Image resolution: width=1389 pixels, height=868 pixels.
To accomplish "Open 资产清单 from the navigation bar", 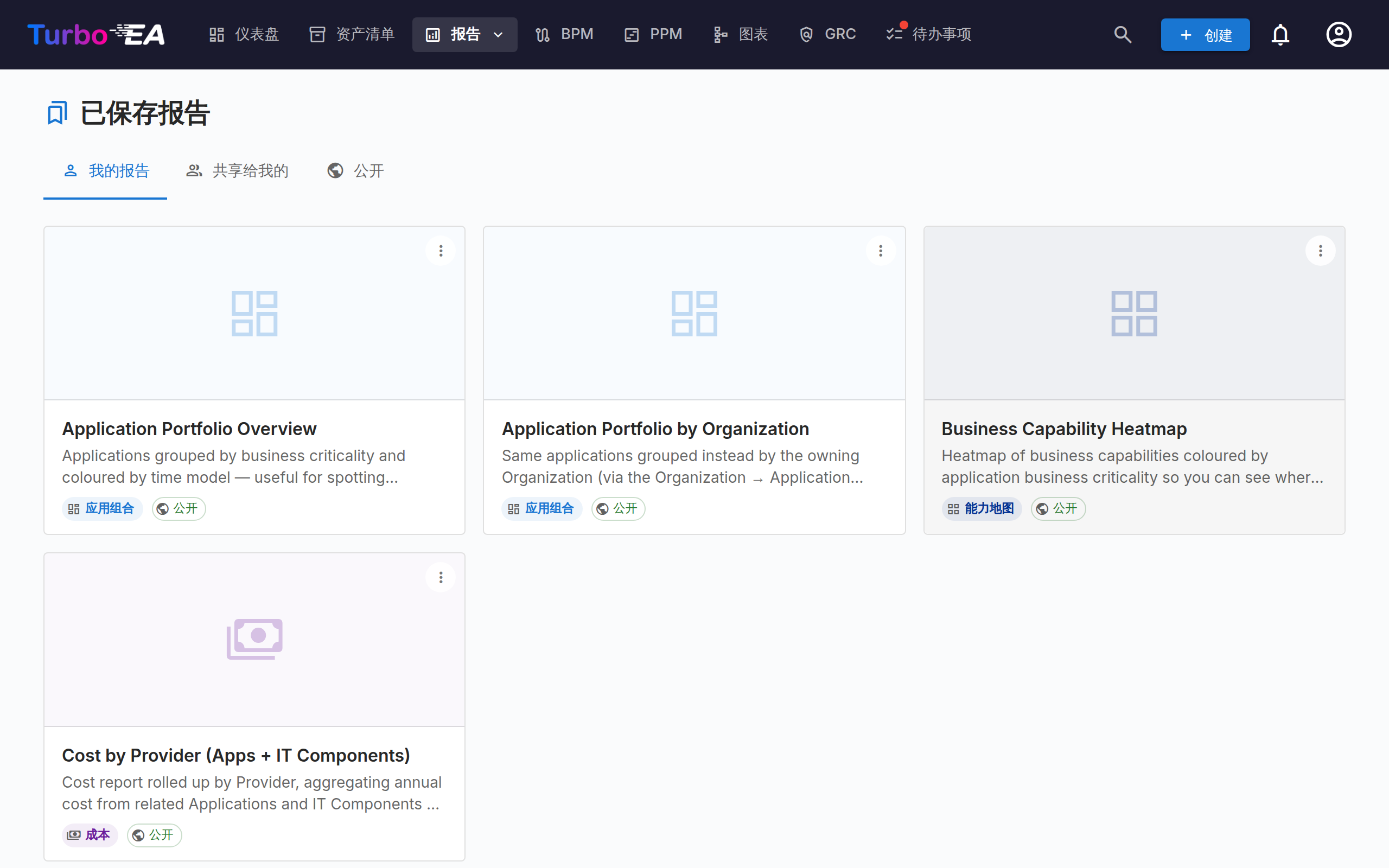I will coord(352,34).
